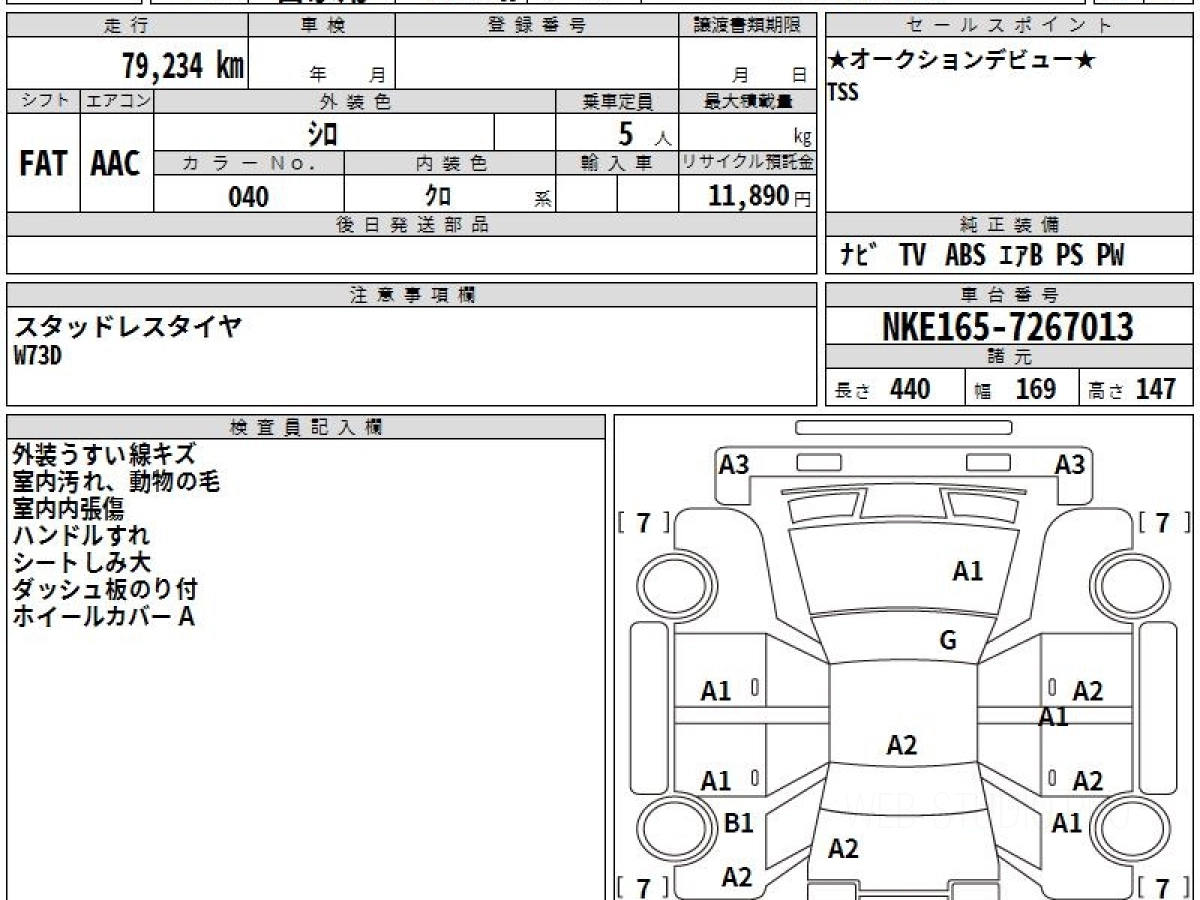This screenshot has height=900, width=1200.
Task: Click the "カラーNo." header
Action: [x=249, y=164]
